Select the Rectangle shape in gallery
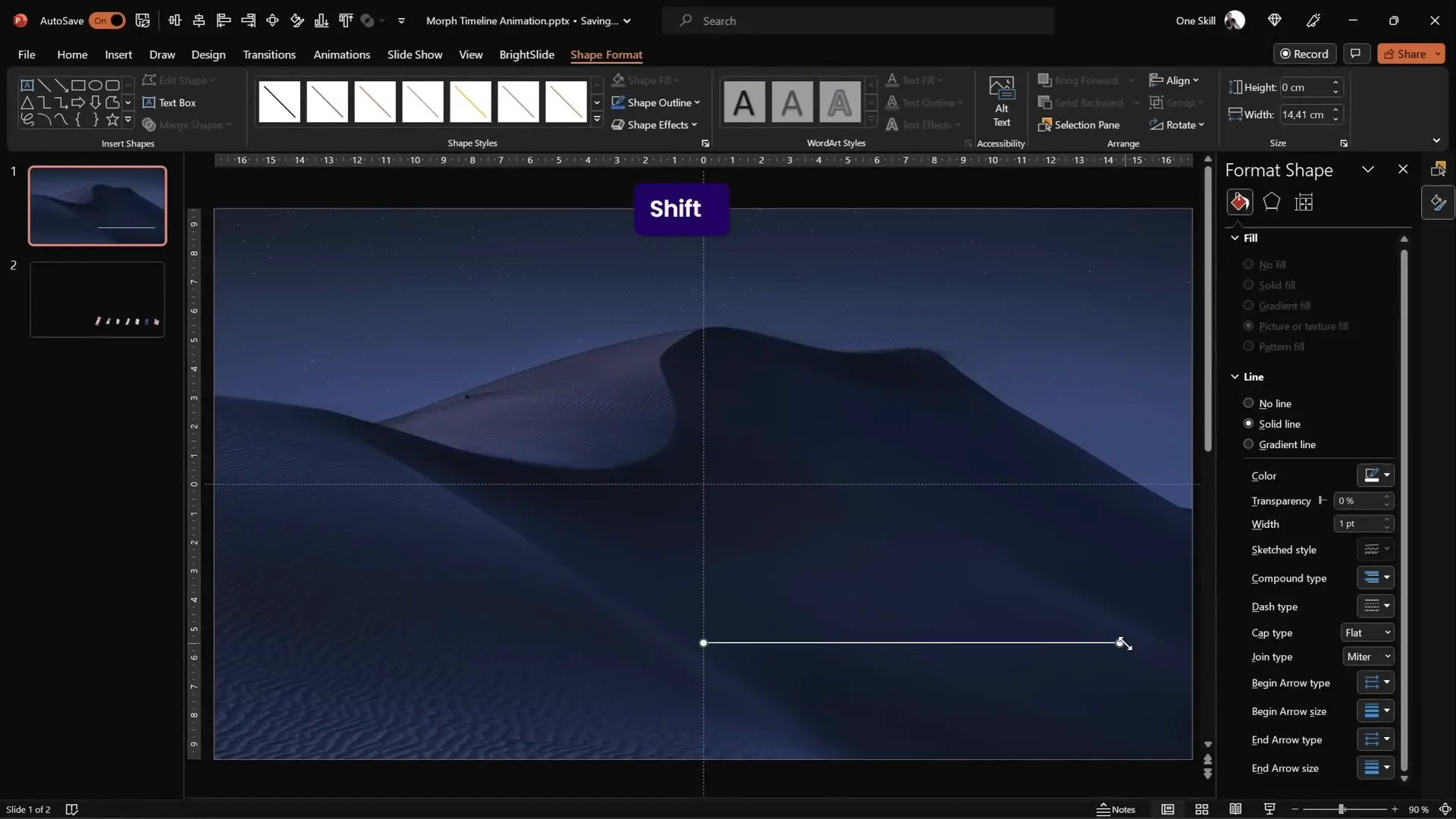Viewport: 1456px width, 819px height. tap(78, 85)
